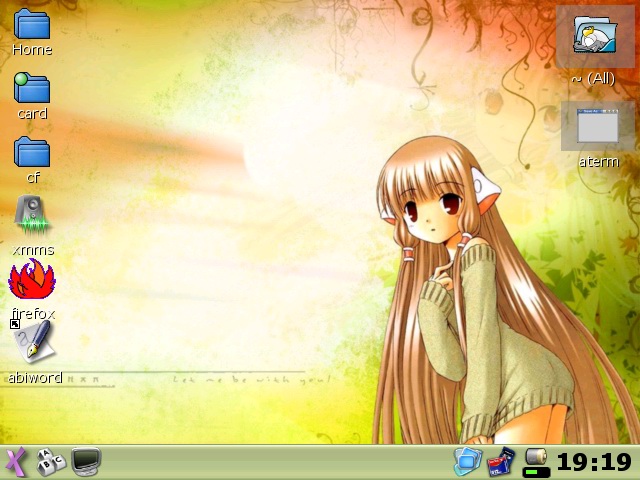Click the 'xmms' icon label text
This screenshot has height=480, width=640.
(x=32, y=250)
